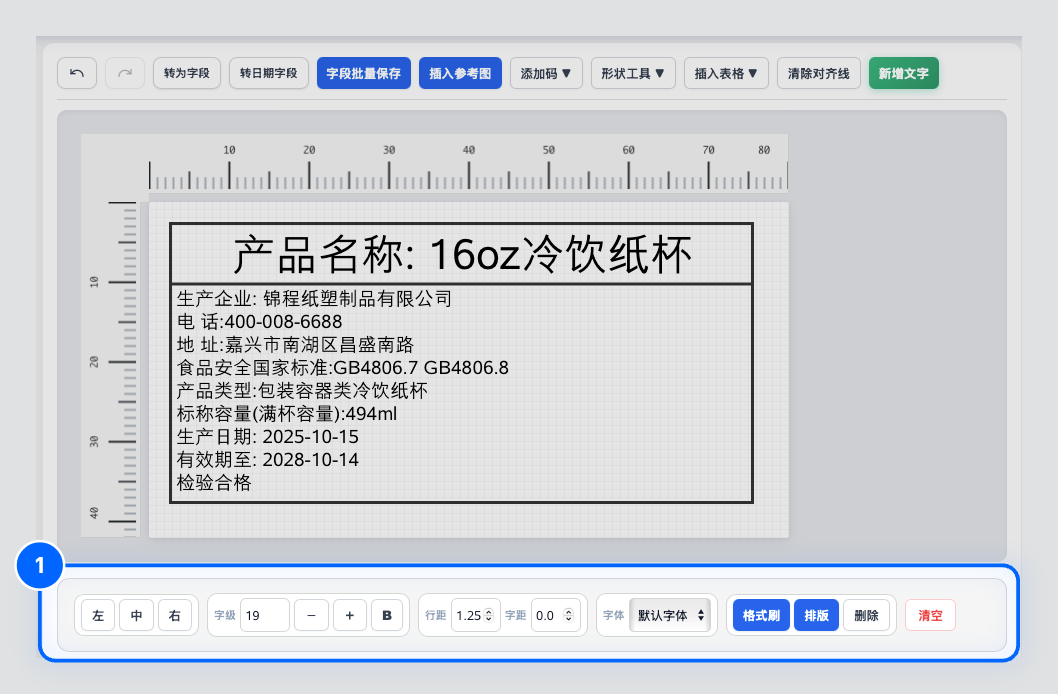
Task: Click 新增文字 to add new text
Action: pos(903,72)
